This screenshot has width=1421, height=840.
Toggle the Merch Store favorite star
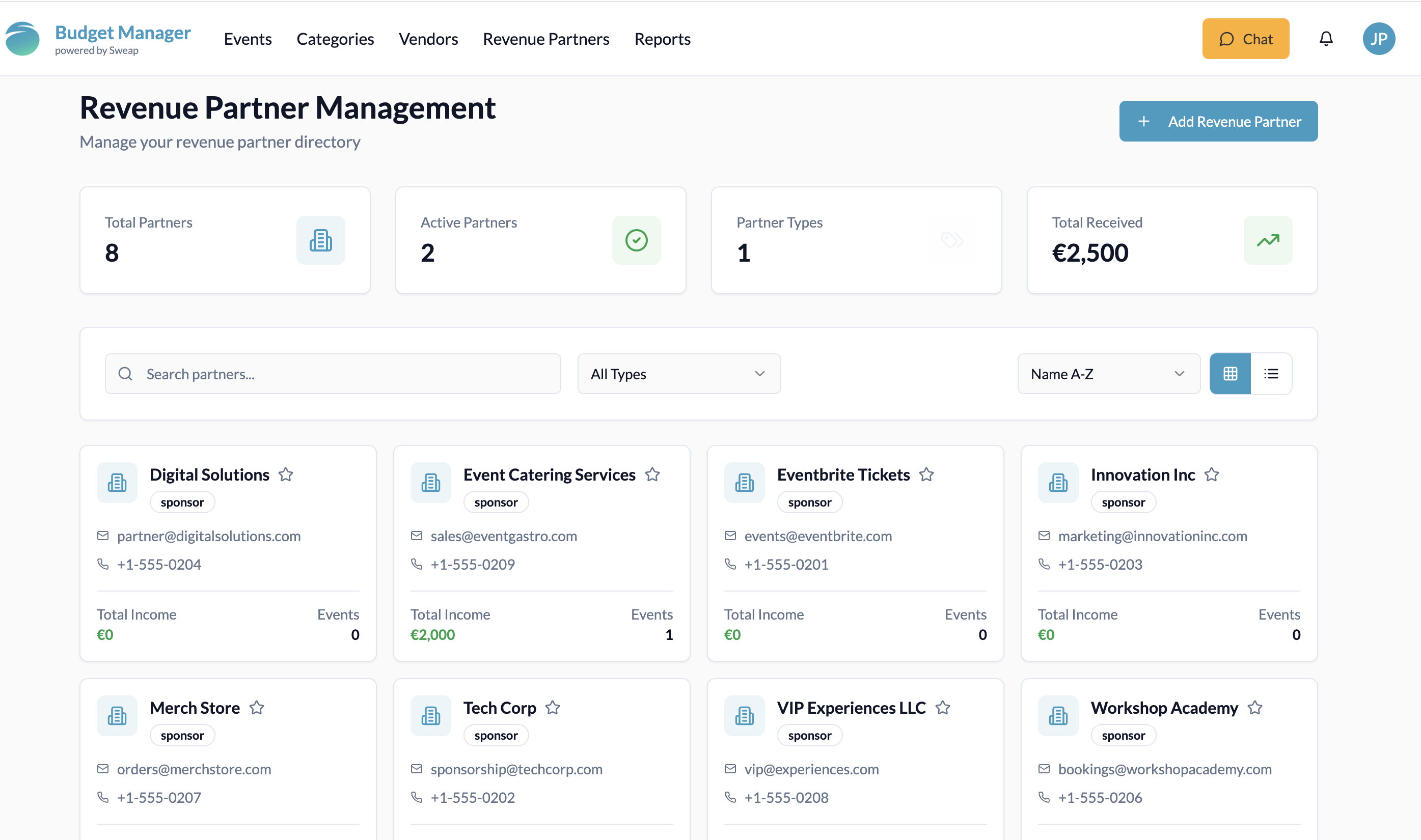[x=257, y=708]
